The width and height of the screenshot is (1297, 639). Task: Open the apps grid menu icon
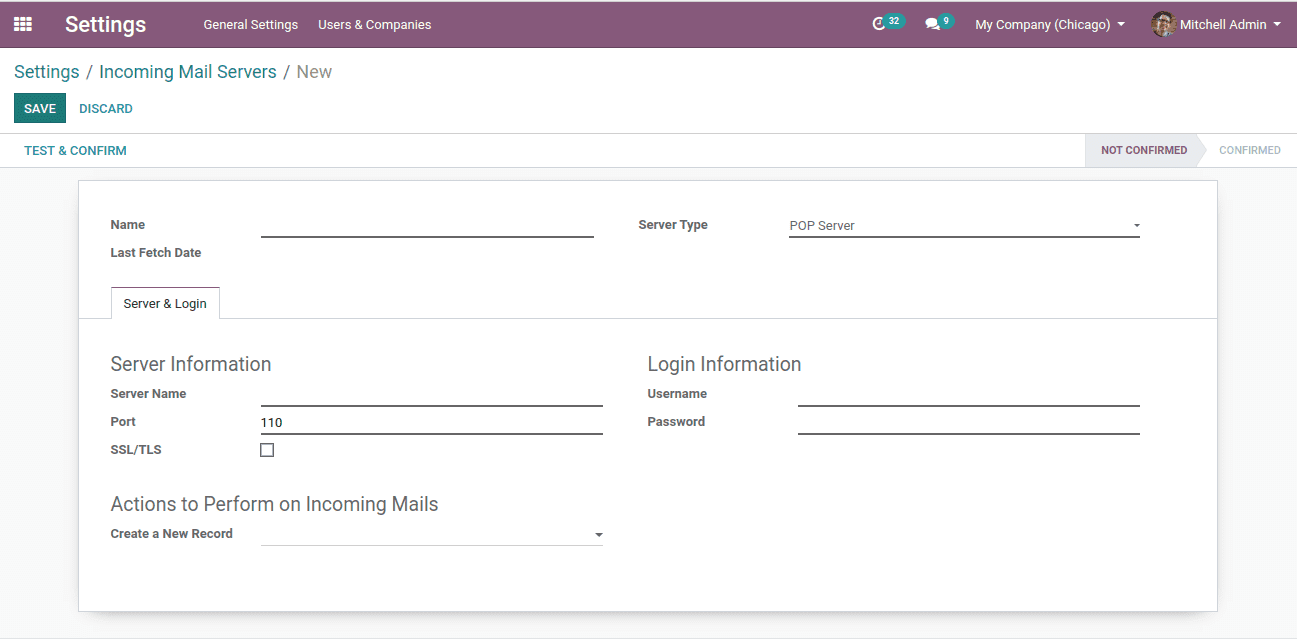pos(22,24)
